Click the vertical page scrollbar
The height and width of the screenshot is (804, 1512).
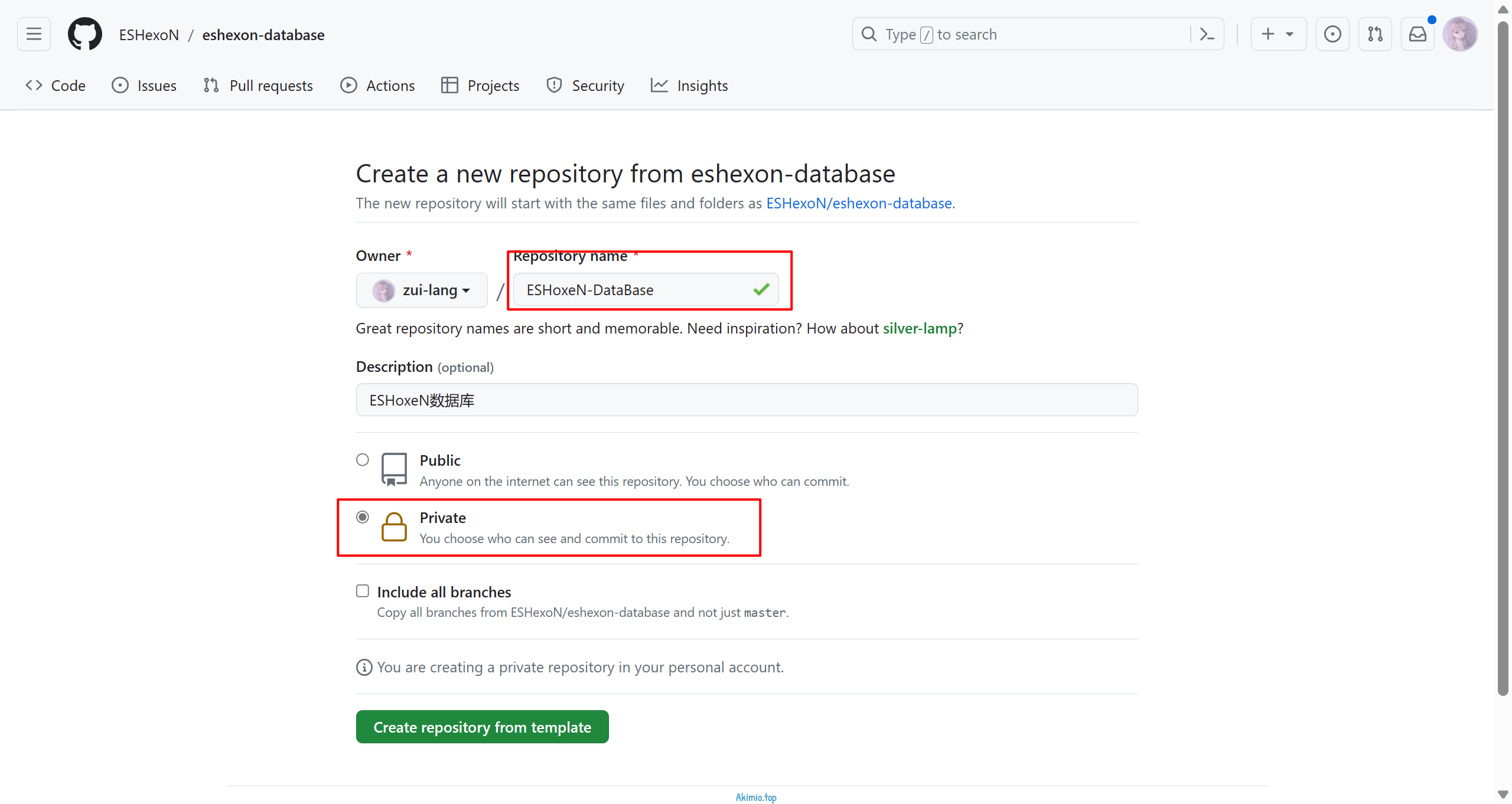pyautogui.click(x=1503, y=359)
